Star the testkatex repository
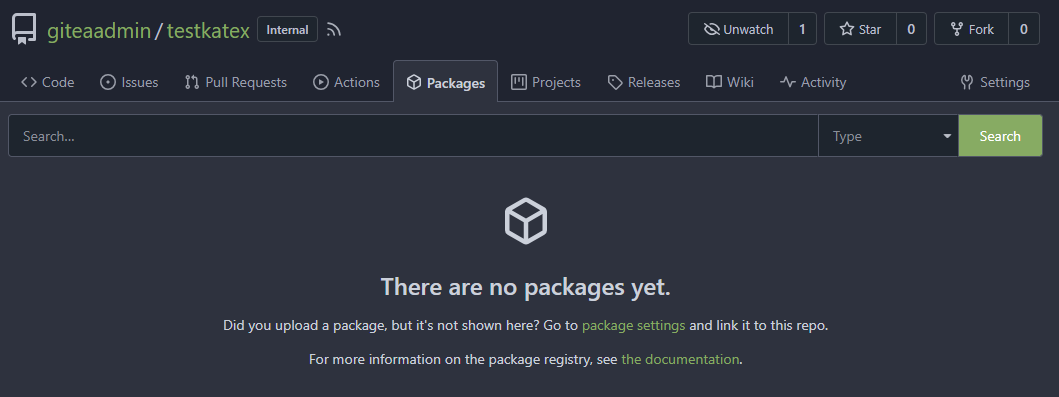Image resolution: width=1059 pixels, height=397 pixels. pyautogui.click(x=860, y=29)
